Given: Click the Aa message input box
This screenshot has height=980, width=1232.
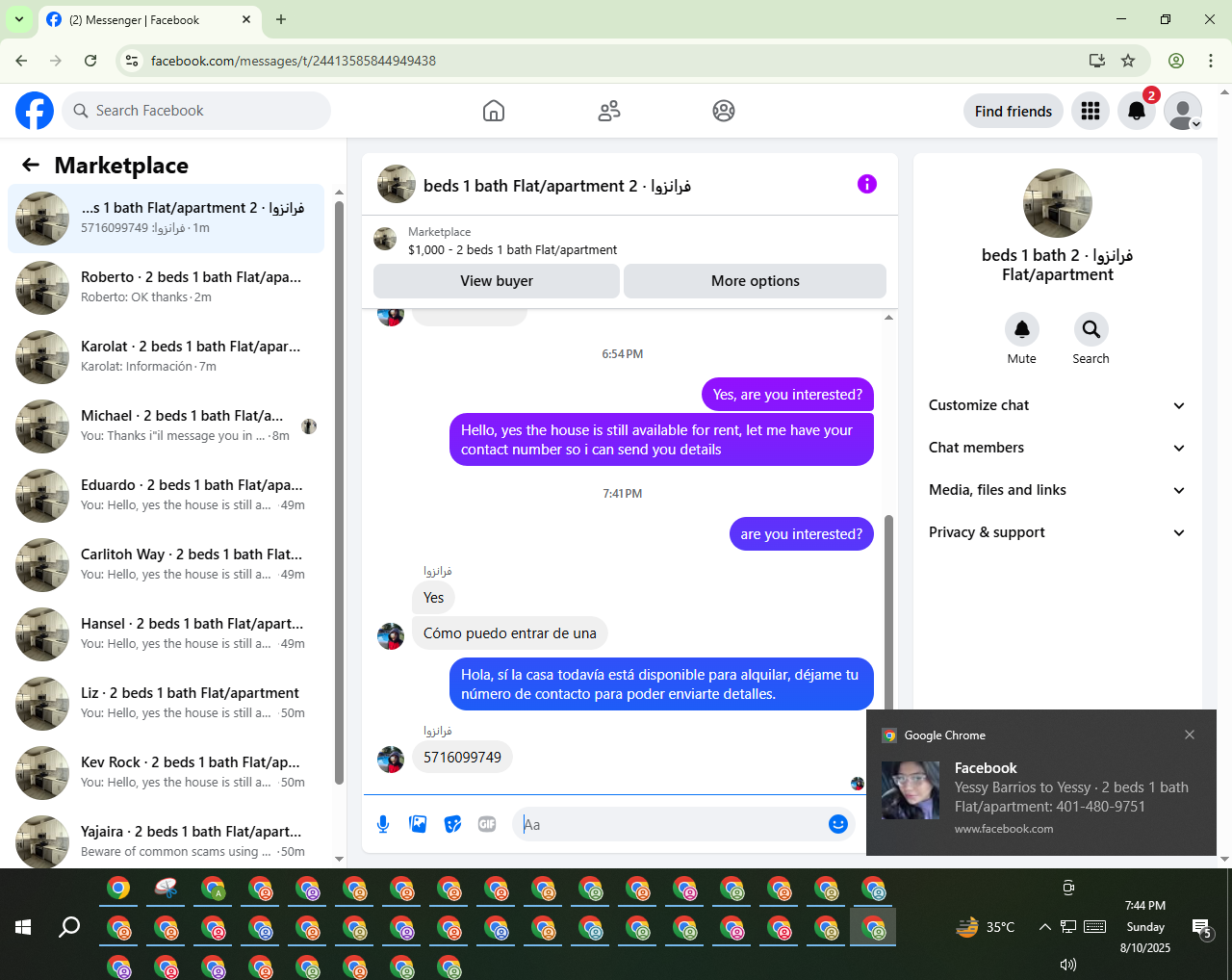Looking at the screenshot, I should point(670,824).
